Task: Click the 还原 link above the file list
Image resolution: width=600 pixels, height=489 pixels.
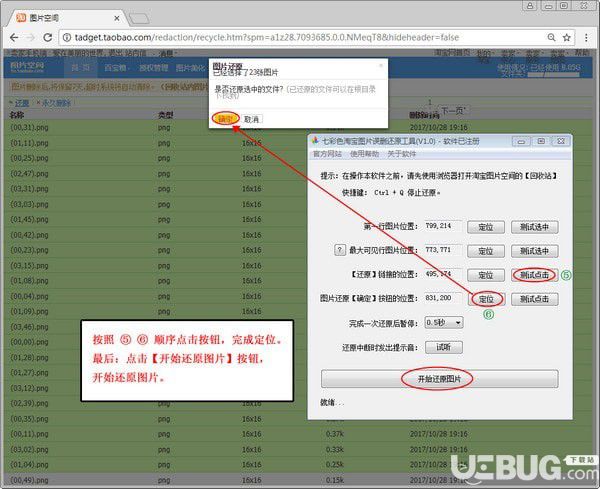Action: tap(22, 103)
